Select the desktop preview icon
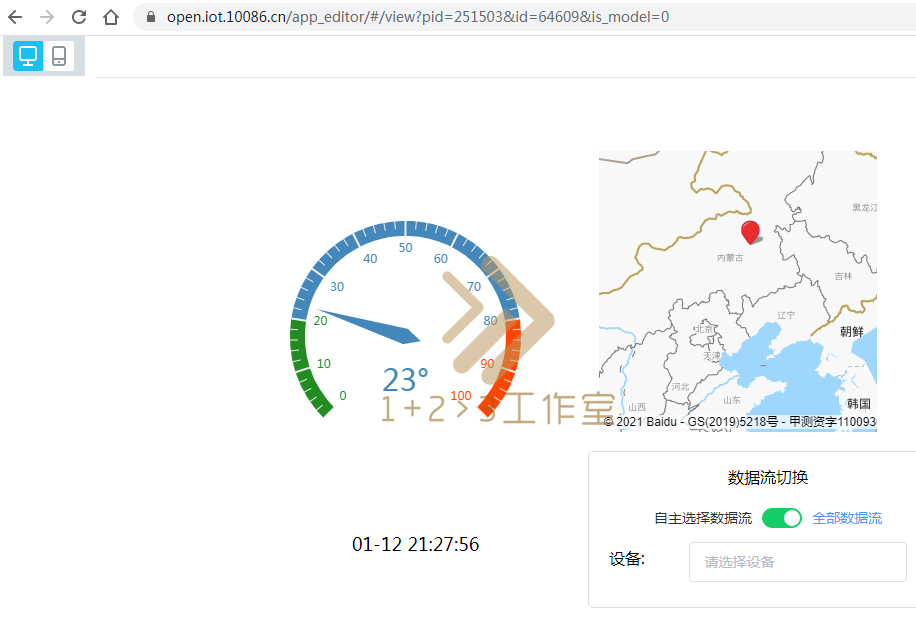The image size is (916, 640). 27,56
